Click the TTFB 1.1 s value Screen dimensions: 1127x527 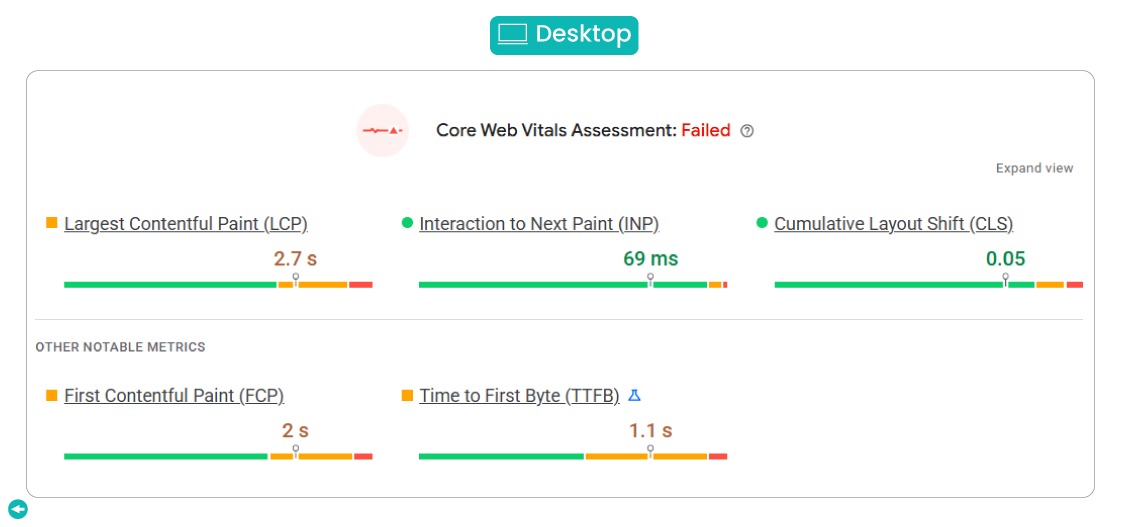click(650, 431)
